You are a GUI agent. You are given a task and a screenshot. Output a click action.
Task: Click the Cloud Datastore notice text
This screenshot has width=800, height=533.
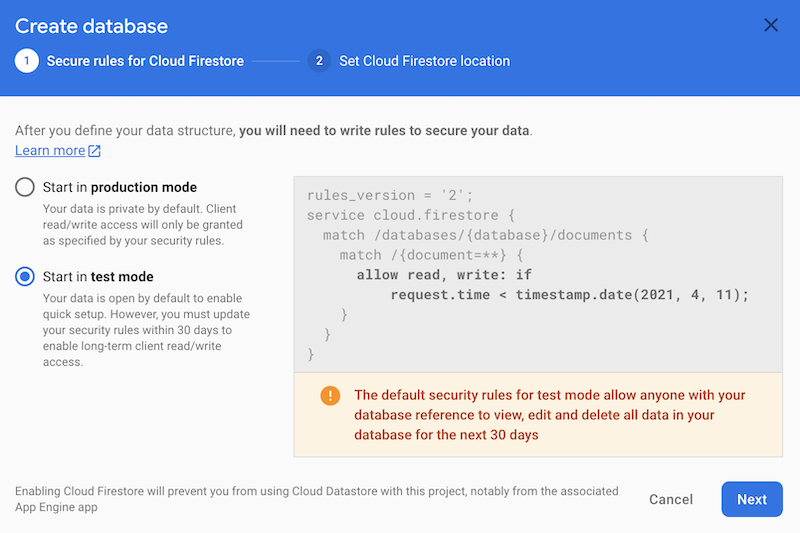coord(316,499)
